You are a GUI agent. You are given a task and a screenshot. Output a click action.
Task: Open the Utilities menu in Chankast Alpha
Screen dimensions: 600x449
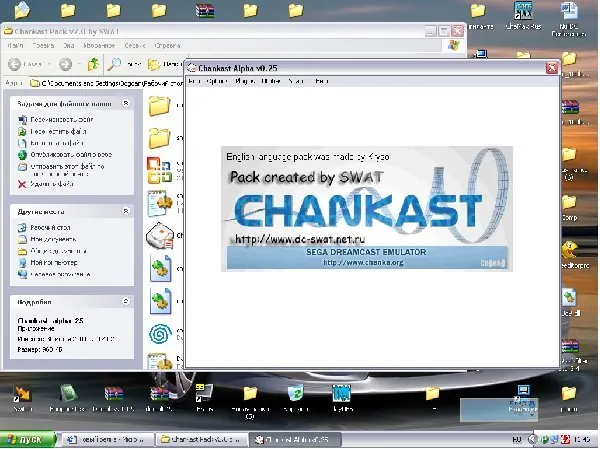pyautogui.click(x=271, y=81)
